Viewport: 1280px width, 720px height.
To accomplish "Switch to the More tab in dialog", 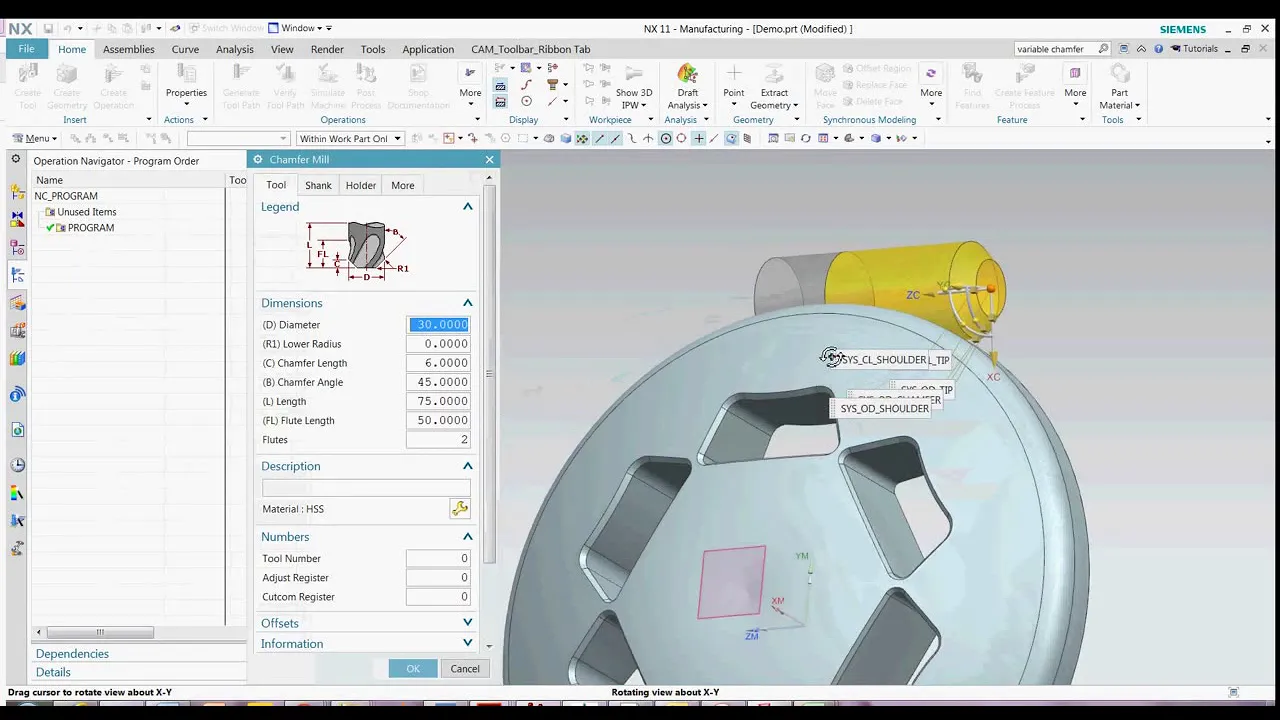I will tap(403, 185).
